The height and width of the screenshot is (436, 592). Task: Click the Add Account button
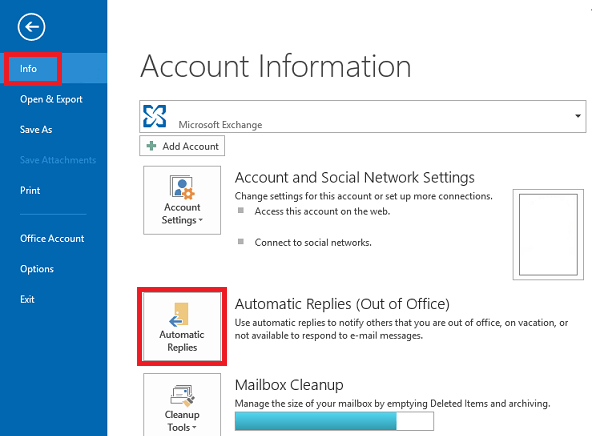click(182, 146)
